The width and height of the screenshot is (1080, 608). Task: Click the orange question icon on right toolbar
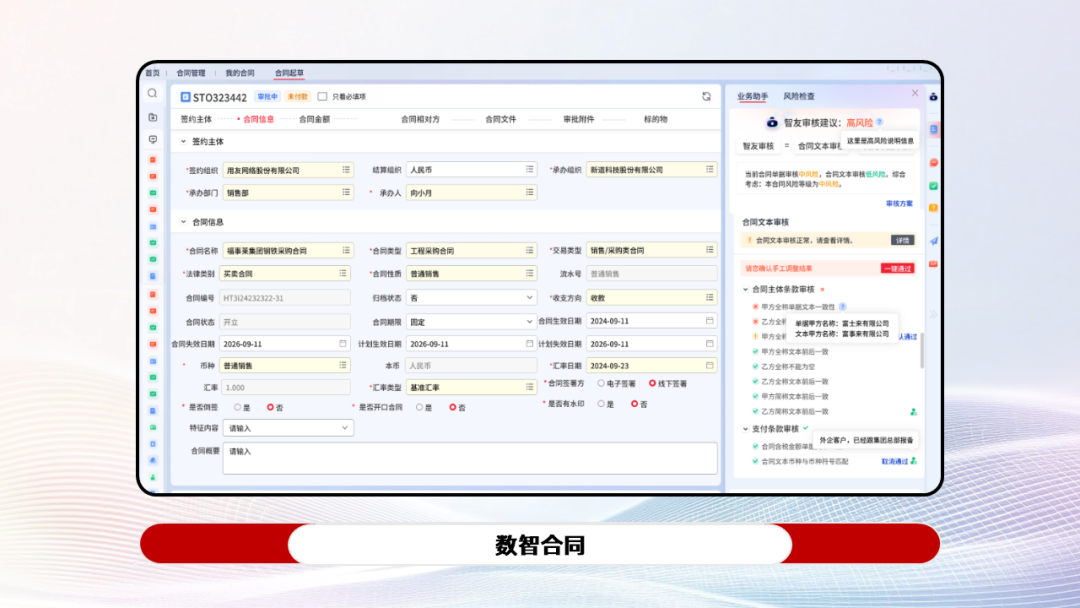pos(933,208)
